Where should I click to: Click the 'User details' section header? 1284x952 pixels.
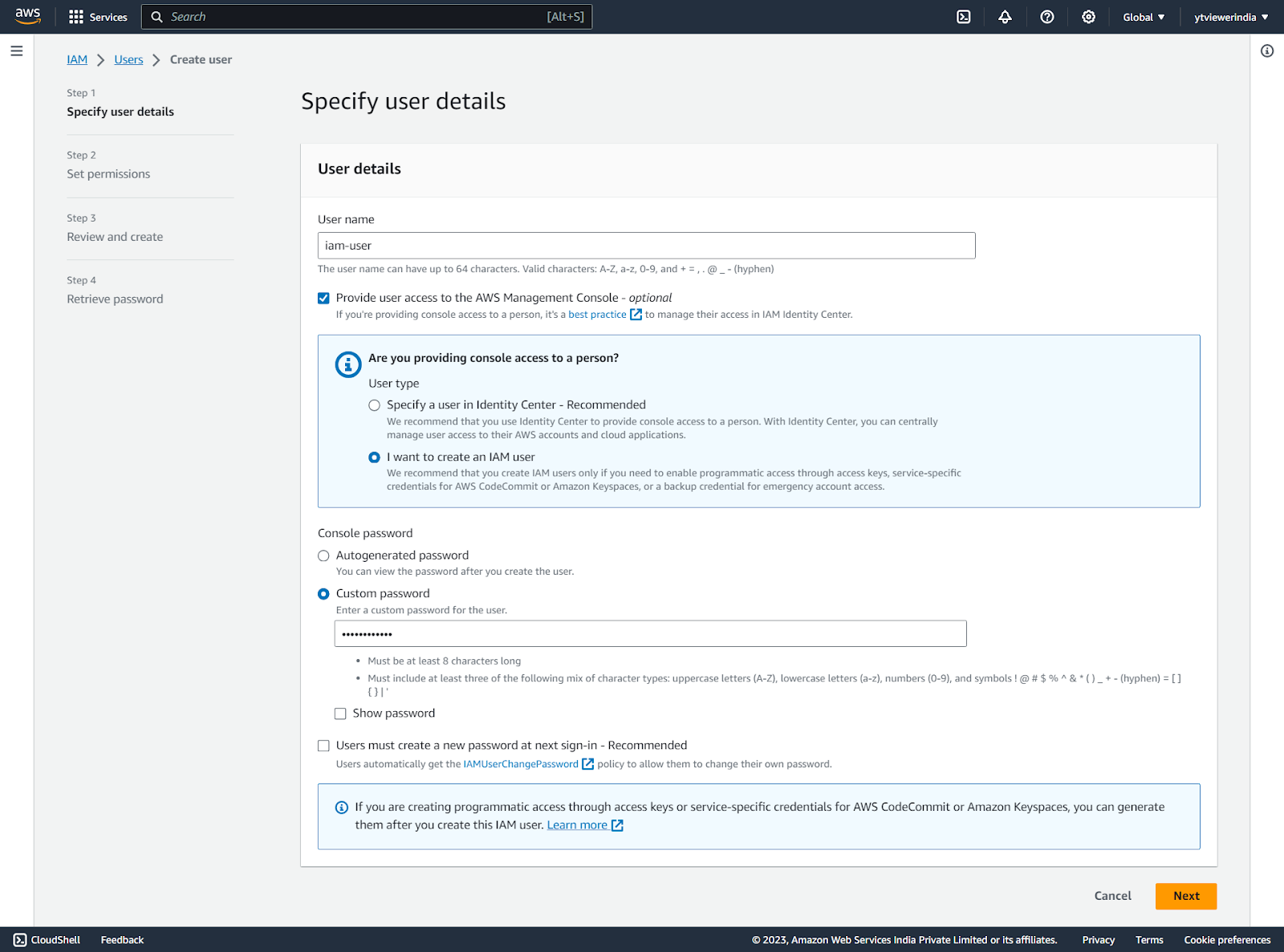point(360,169)
